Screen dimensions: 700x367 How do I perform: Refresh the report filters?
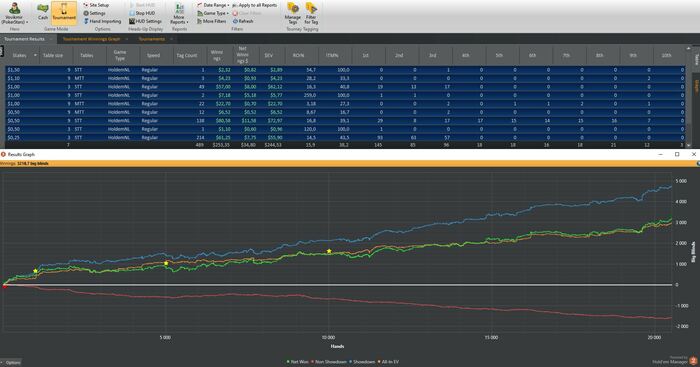[x=243, y=21]
